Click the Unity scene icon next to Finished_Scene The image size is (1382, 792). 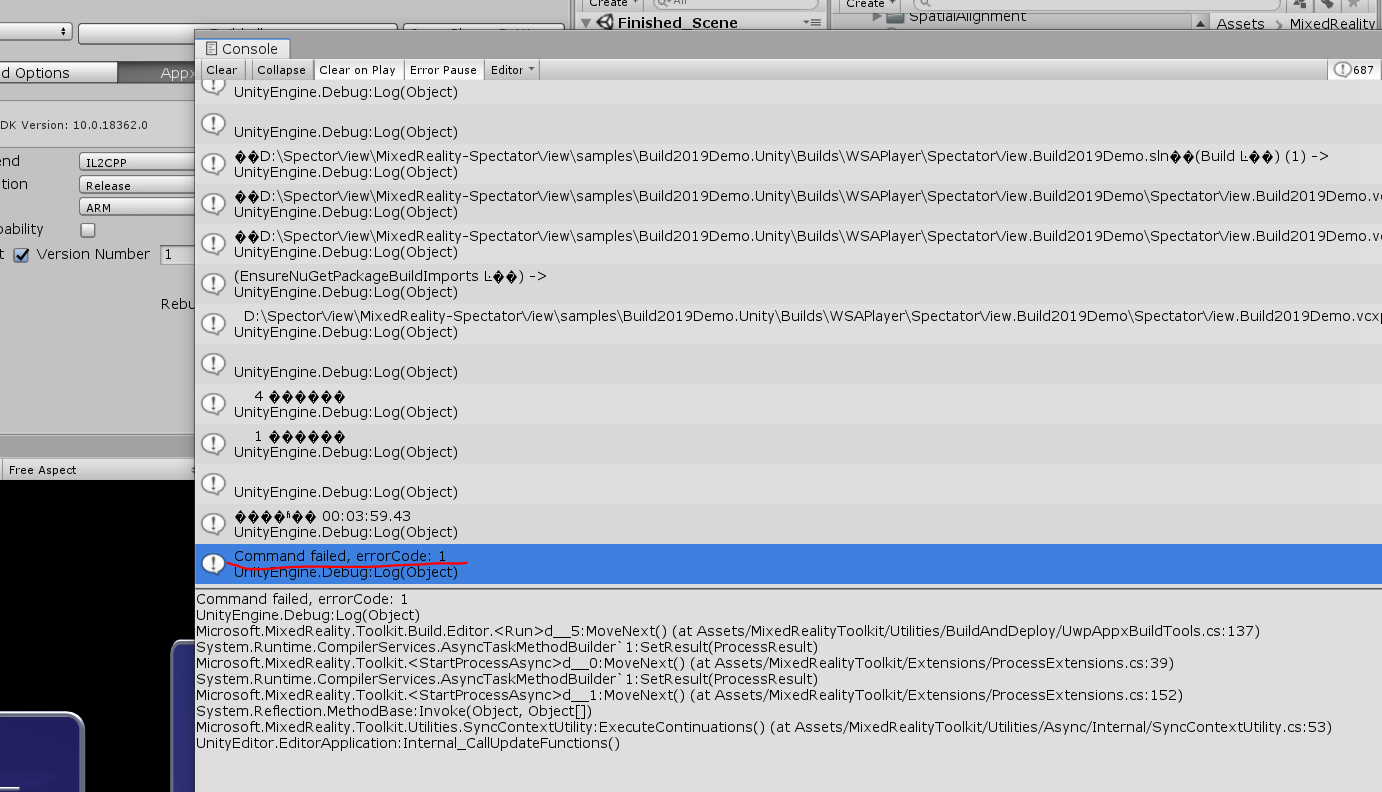point(605,22)
